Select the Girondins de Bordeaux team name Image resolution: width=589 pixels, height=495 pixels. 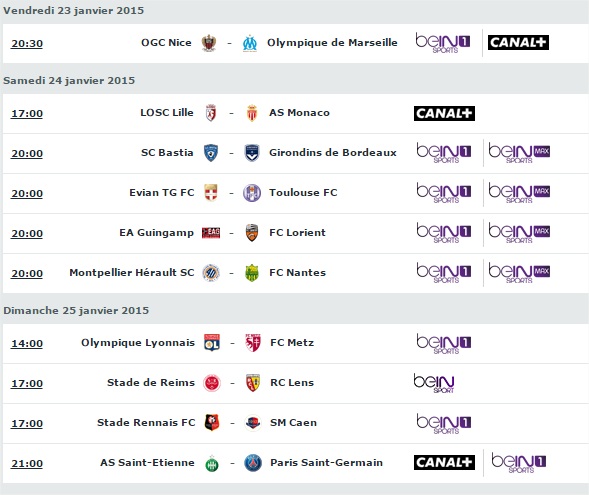333,152
